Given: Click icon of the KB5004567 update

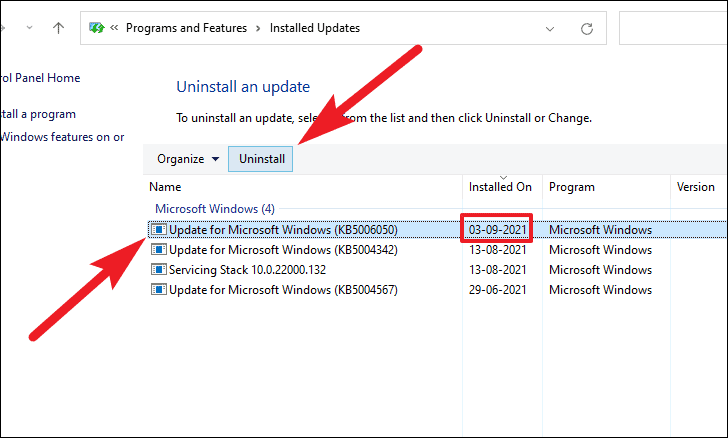Looking at the screenshot, I should [x=159, y=289].
